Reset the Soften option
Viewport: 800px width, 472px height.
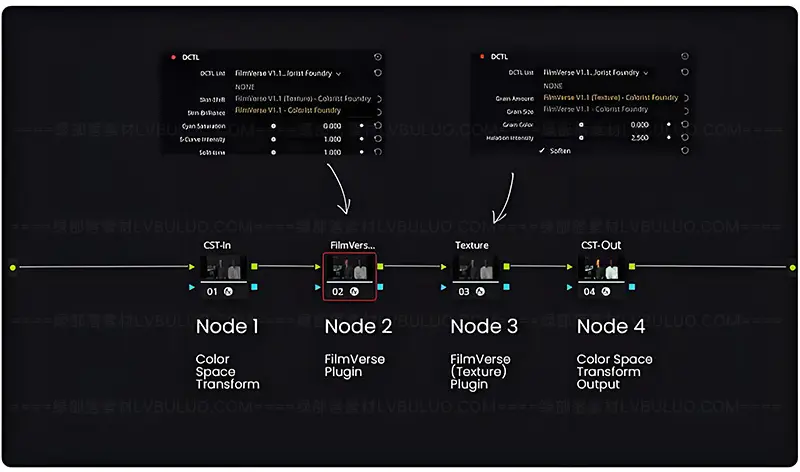pos(685,151)
